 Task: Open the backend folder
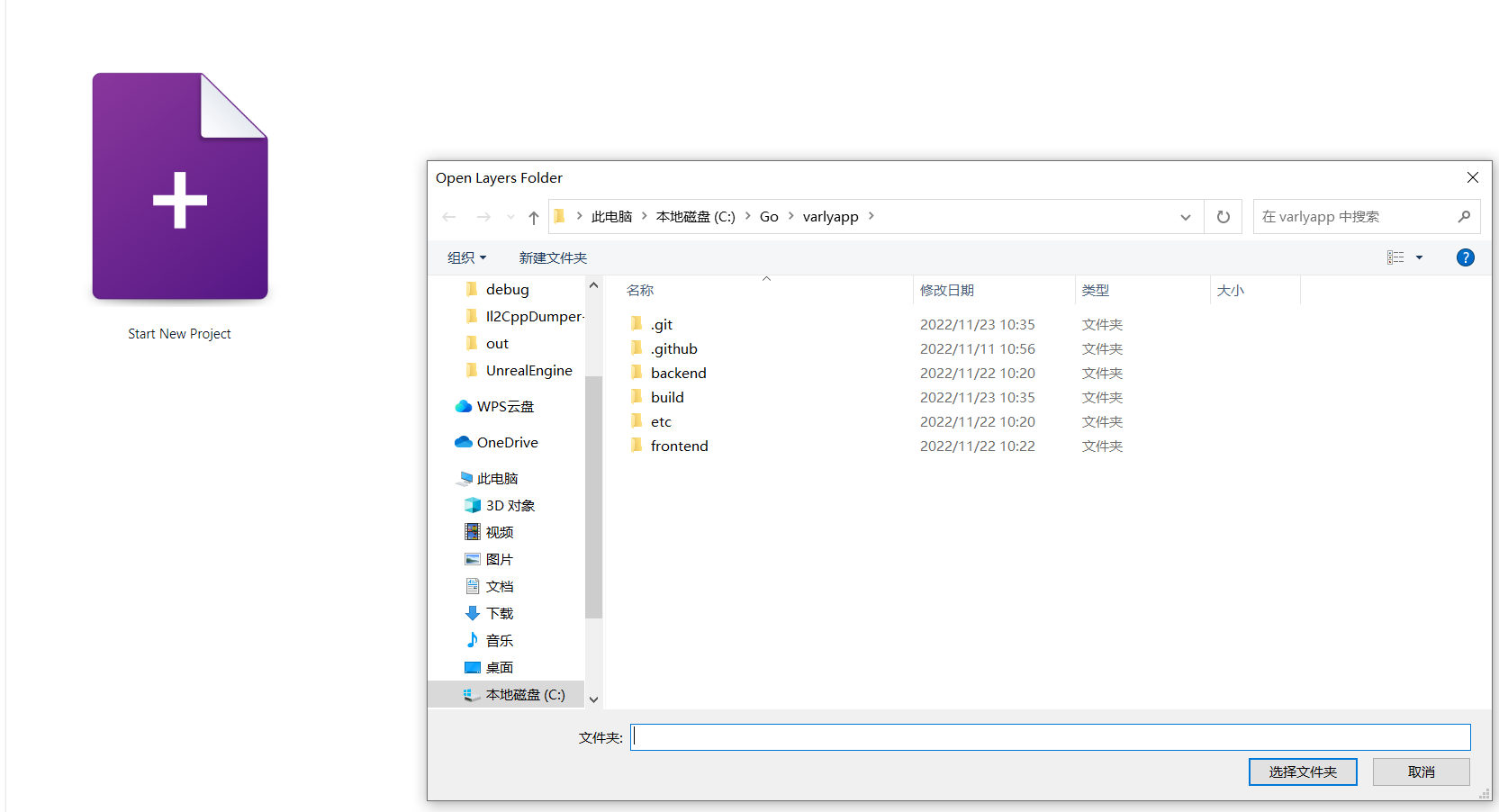pos(678,372)
